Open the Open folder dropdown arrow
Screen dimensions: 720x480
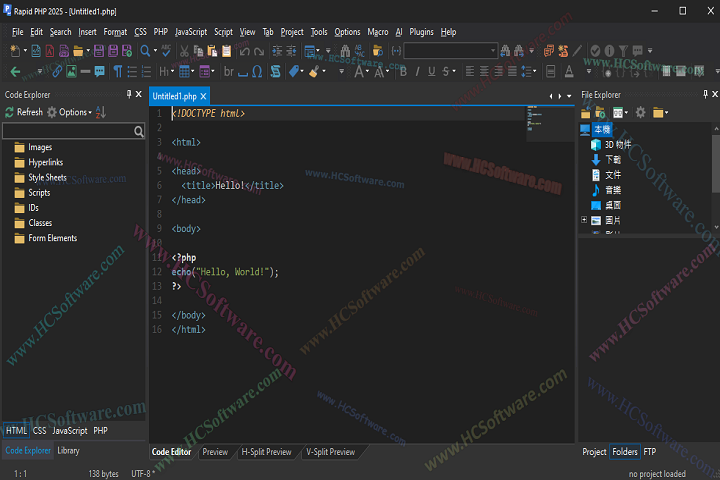(88, 51)
